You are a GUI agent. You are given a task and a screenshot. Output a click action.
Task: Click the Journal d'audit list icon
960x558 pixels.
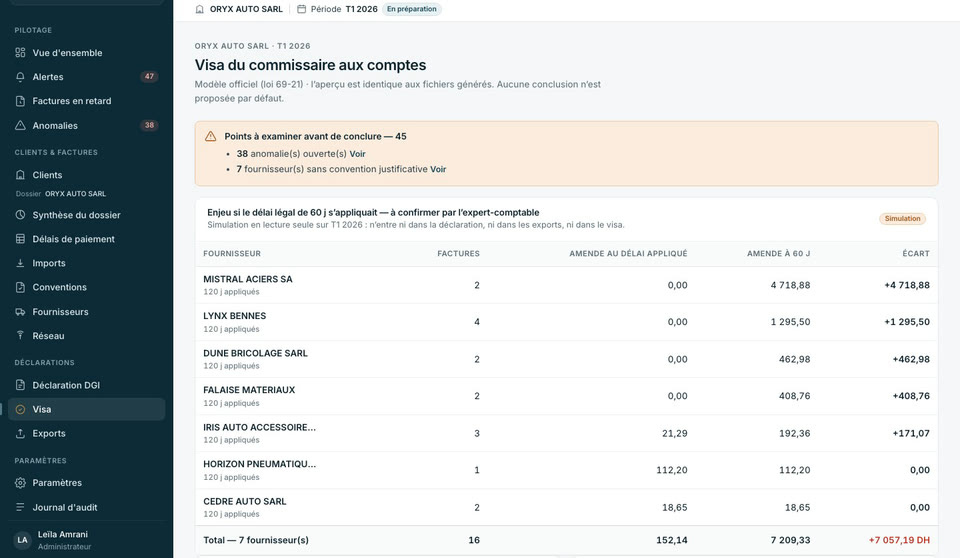pos(20,507)
